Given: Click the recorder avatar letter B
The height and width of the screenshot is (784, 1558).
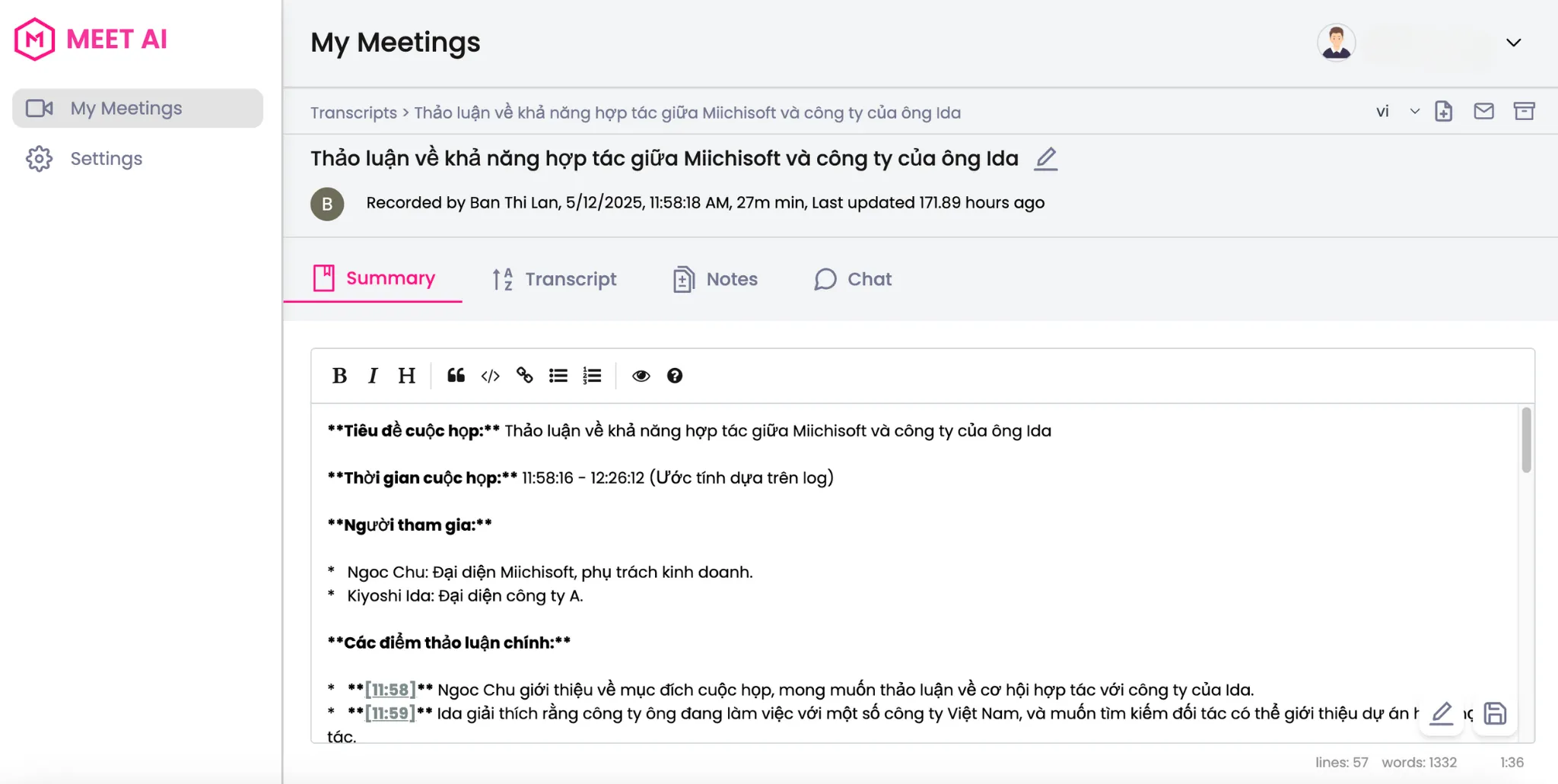Looking at the screenshot, I should tap(327, 204).
